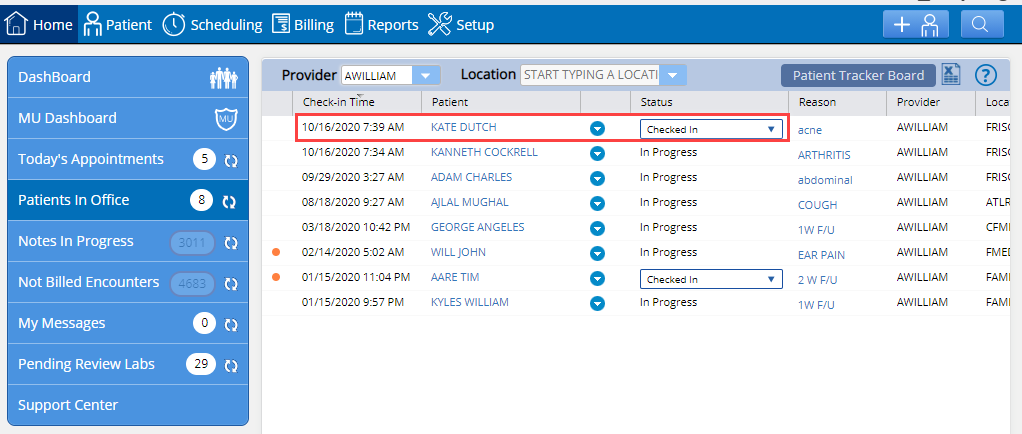This screenshot has height=434, width=1022.
Task: Click the add new patient icon
Action: click(x=917, y=25)
